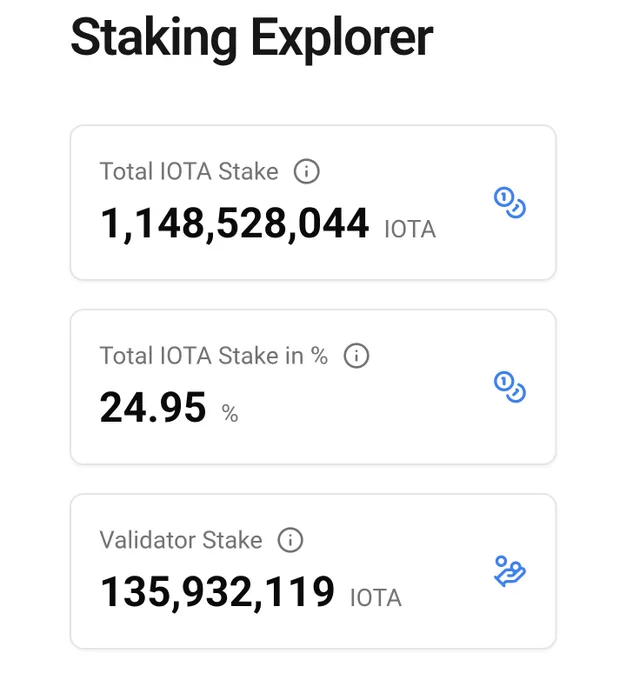Screen dimensions: 626x680
Task: Select the Total IOTA Stake label text
Action: [x=189, y=171]
